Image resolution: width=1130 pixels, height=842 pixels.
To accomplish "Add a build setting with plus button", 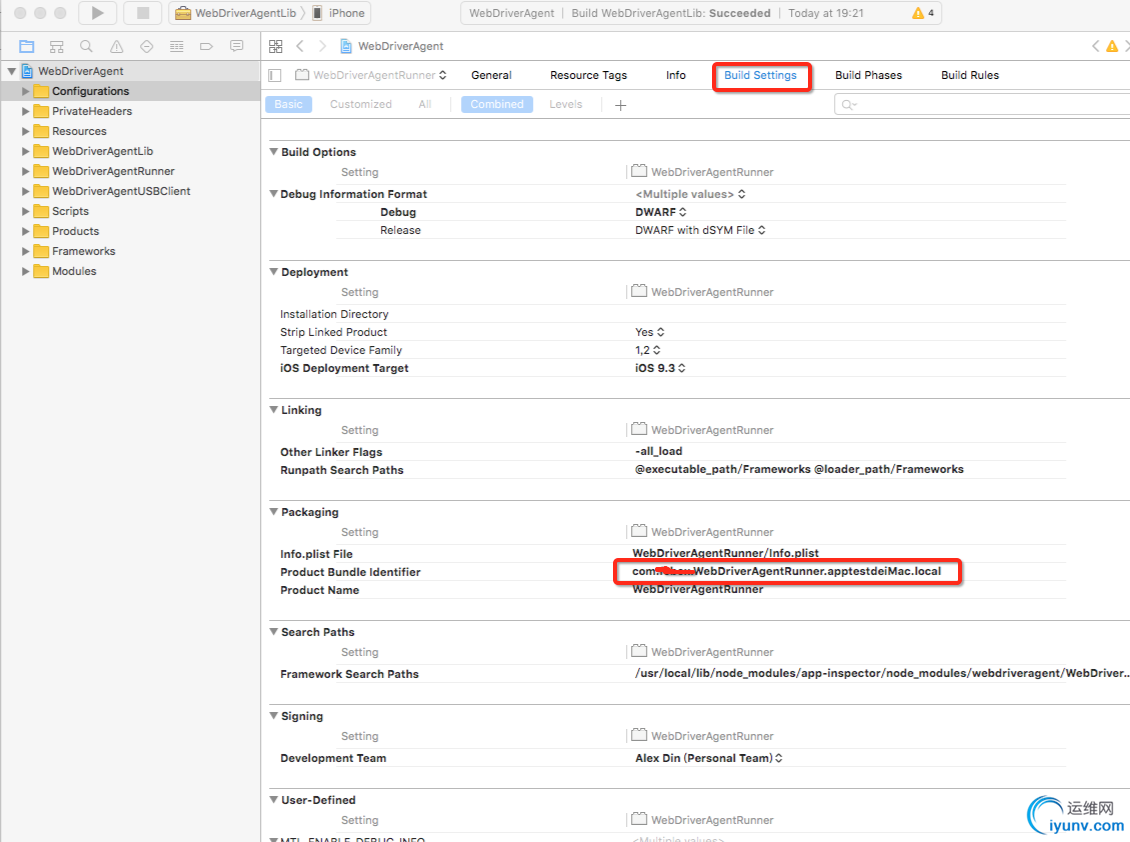I will point(620,105).
